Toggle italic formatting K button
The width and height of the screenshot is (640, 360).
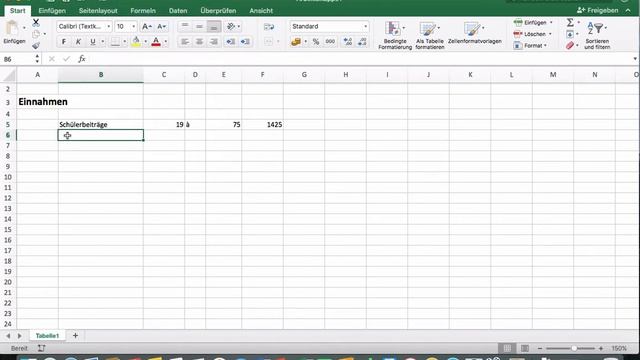[78, 42]
